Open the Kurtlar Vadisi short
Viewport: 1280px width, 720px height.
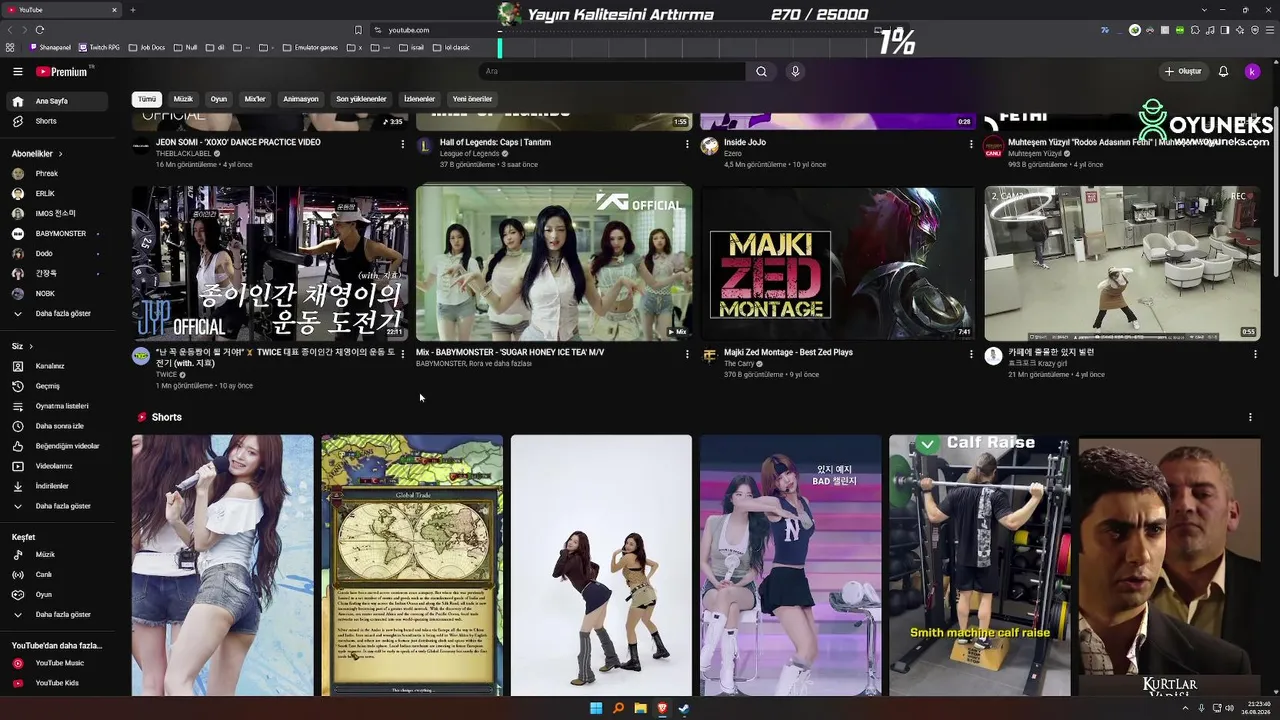(1169, 565)
